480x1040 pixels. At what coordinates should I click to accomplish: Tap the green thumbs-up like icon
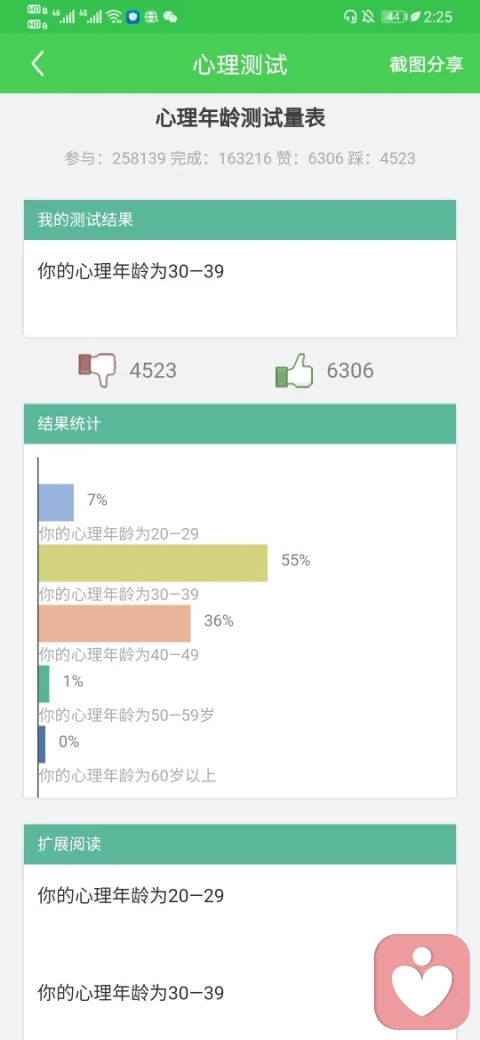pyautogui.click(x=294, y=370)
